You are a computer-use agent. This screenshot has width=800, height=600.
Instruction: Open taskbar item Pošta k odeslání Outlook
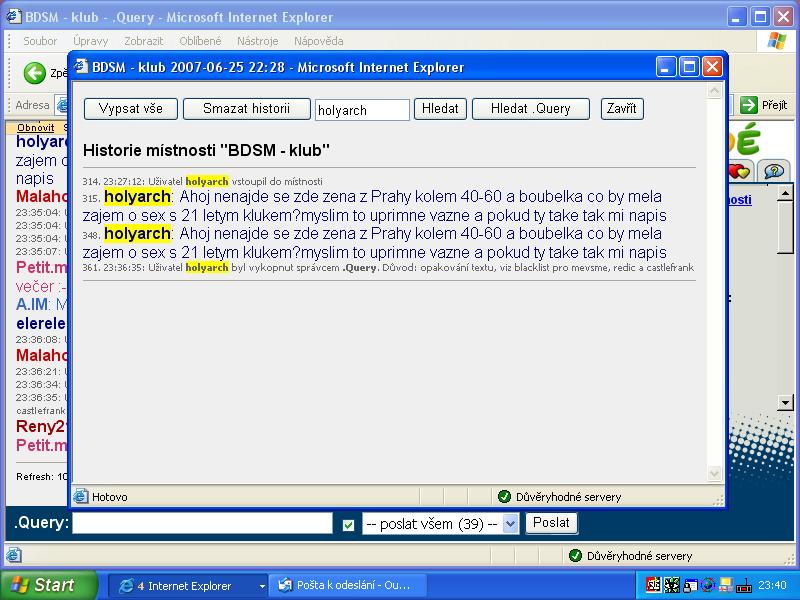(348, 586)
